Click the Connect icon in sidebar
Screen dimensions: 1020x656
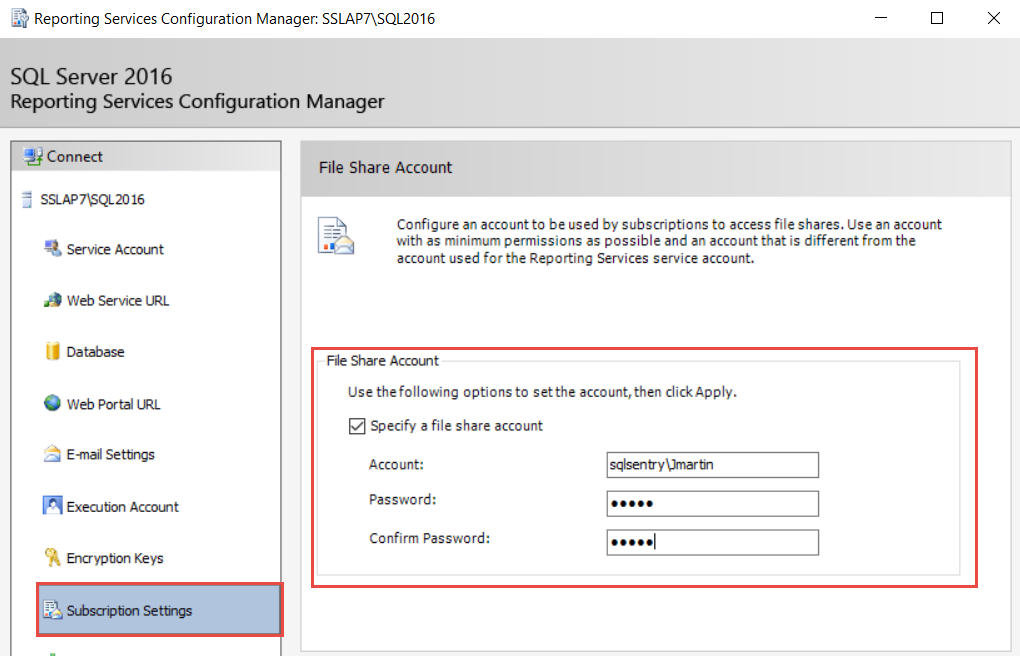[x=33, y=156]
